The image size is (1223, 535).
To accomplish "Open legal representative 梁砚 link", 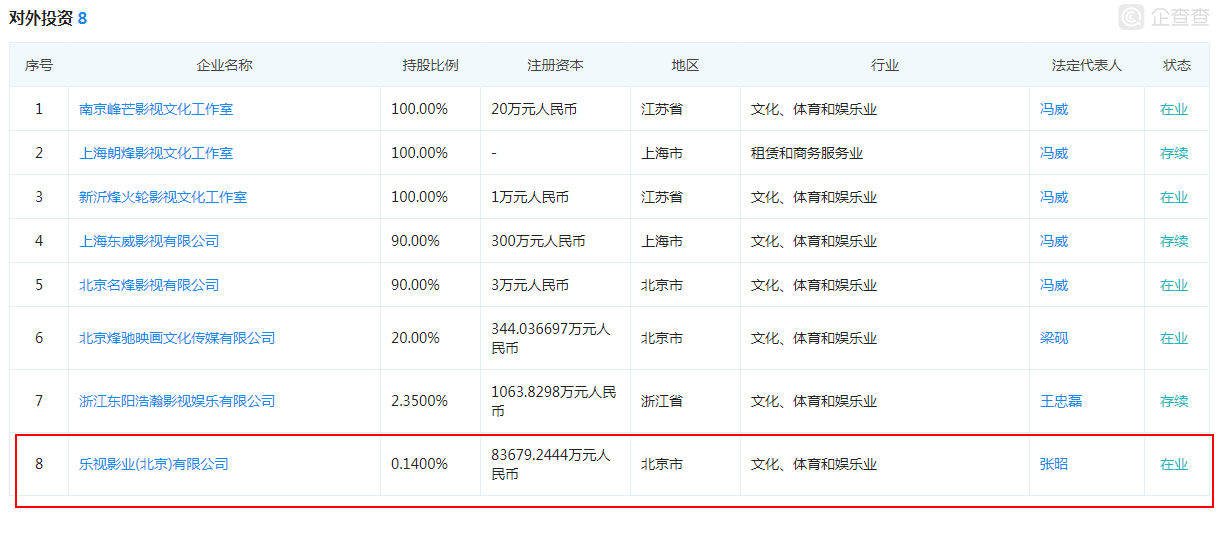I will click(x=1054, y=338).
